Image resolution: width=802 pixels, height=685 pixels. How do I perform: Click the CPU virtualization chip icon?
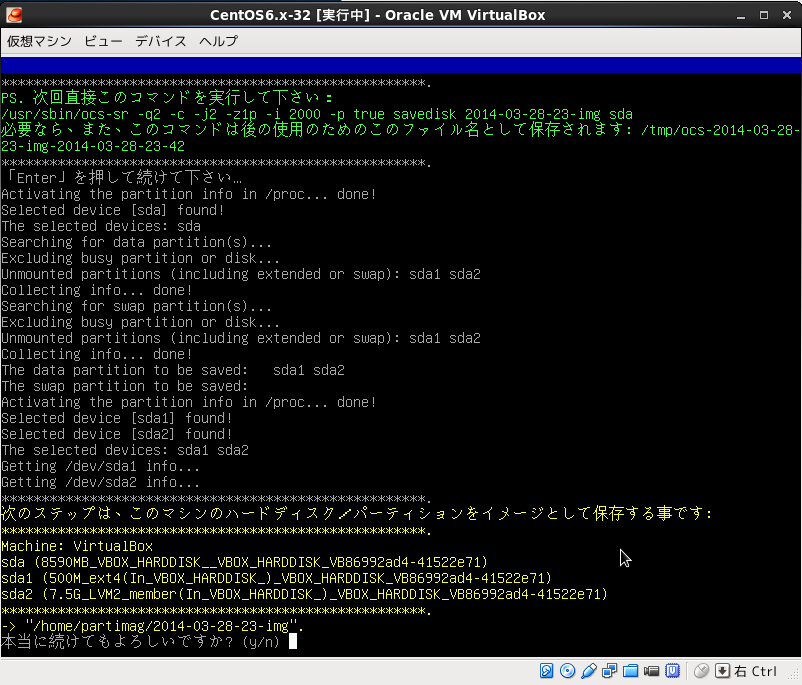point(673,671)
